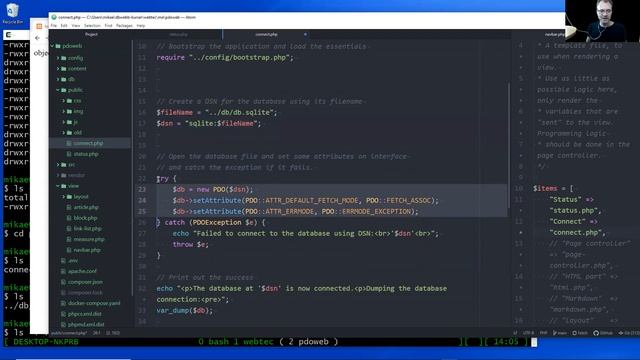The image size is (640, 360).
Task: Open the View menu in Atom
Action: 76,26
